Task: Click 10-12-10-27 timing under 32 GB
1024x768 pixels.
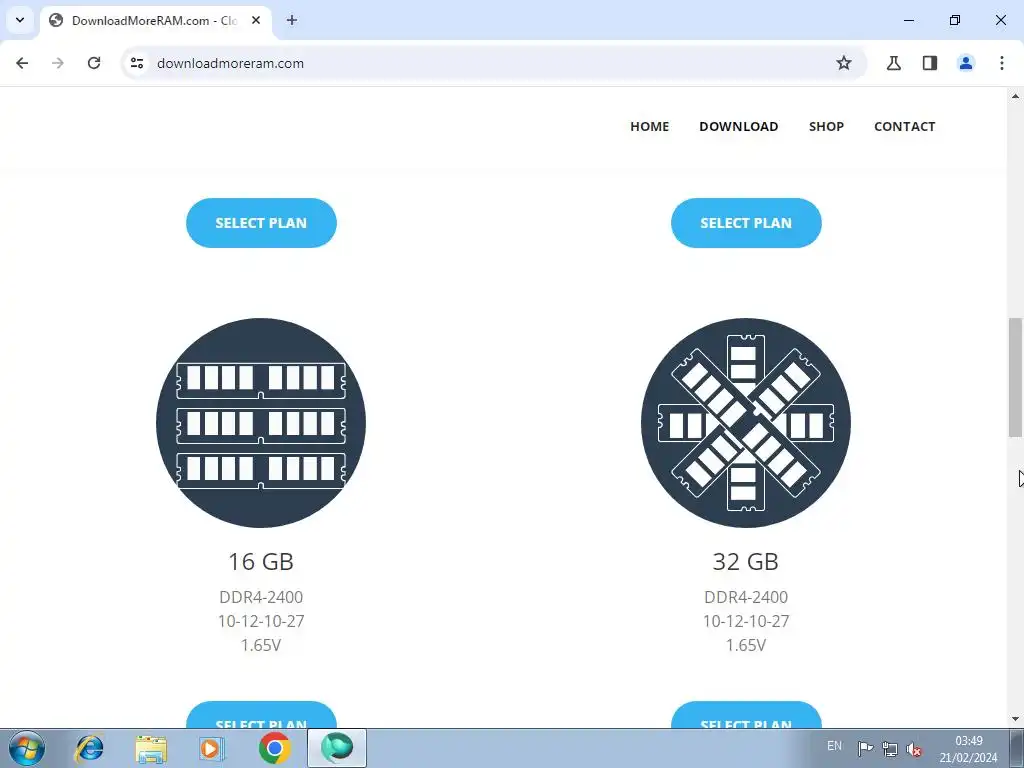Action: pyautogui.click(x=746, y=621)
